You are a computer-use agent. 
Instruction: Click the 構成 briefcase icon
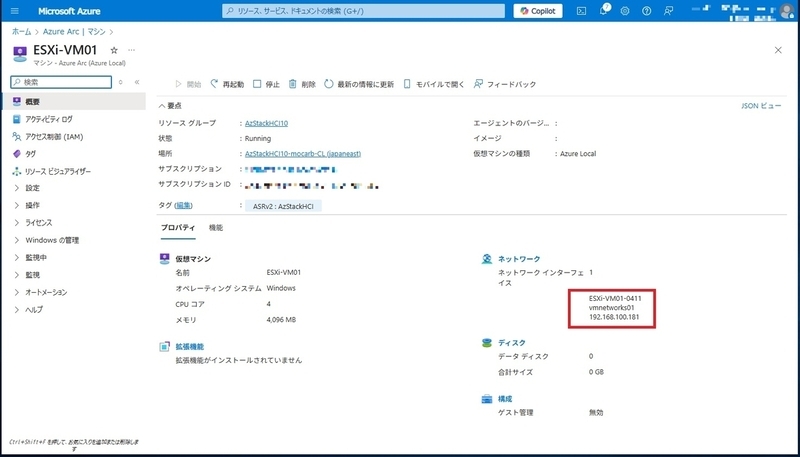click(x=487, y=399)
